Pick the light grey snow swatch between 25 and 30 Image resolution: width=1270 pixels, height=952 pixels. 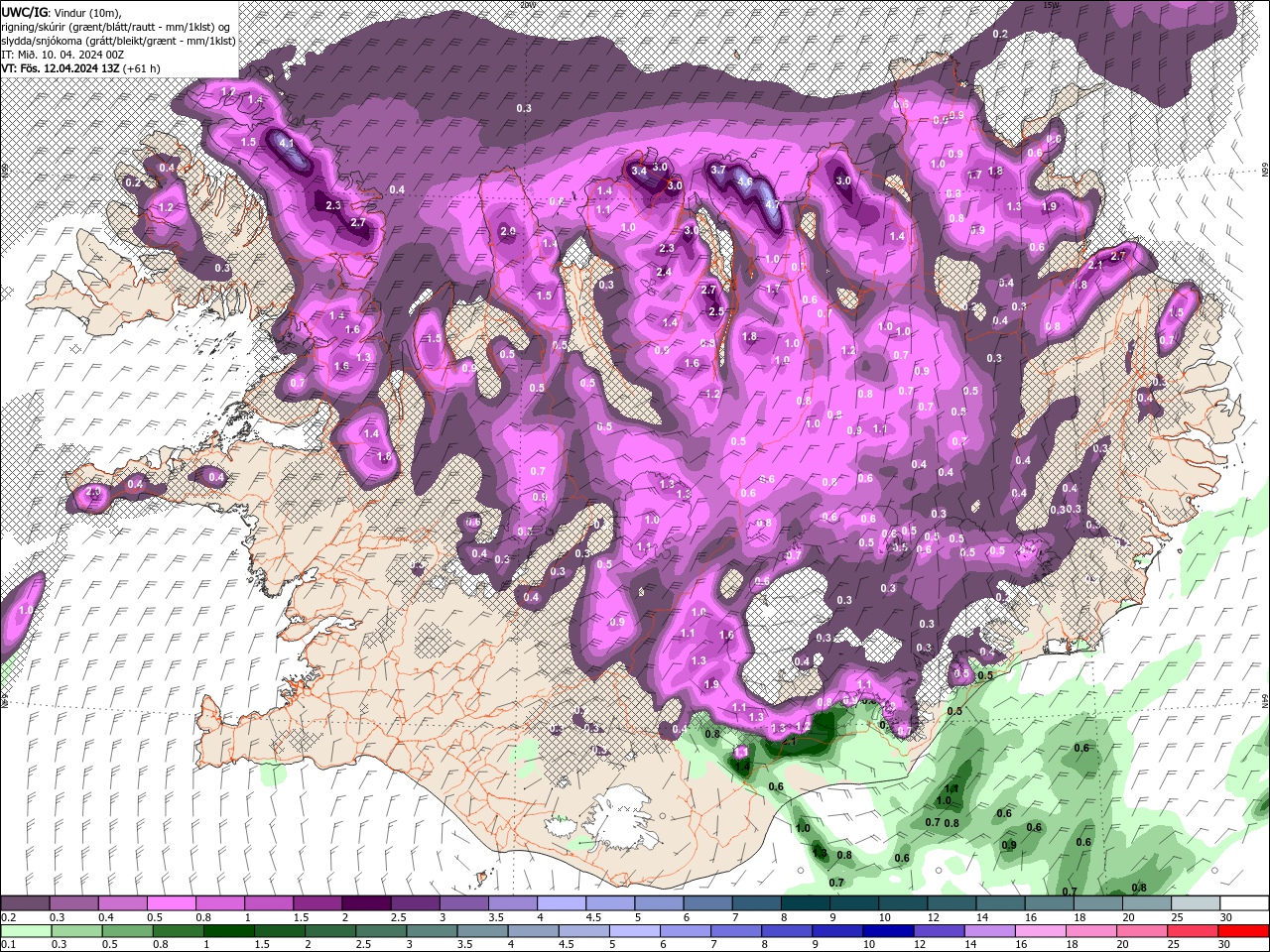[x=1194, y=903]
